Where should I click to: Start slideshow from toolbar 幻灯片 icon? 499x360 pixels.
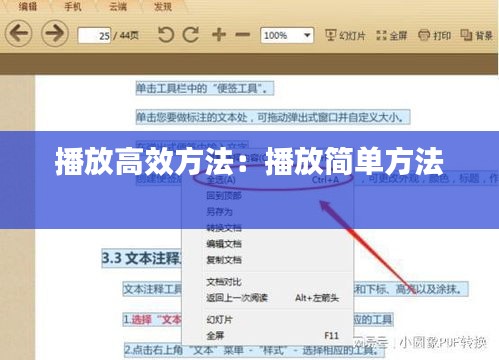coord(345,35)
